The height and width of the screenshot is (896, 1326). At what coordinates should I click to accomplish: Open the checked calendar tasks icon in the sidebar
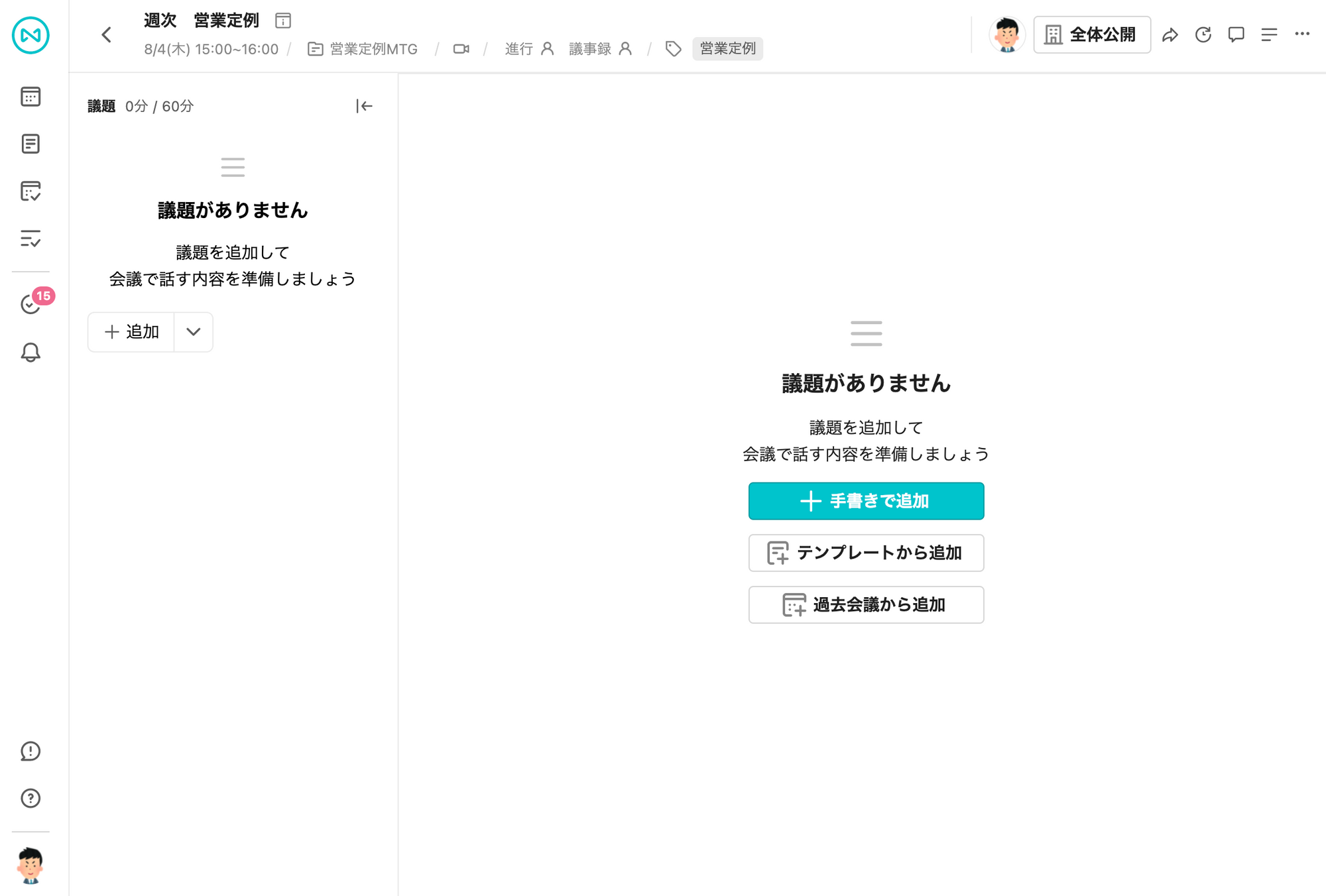click(30, 192)
